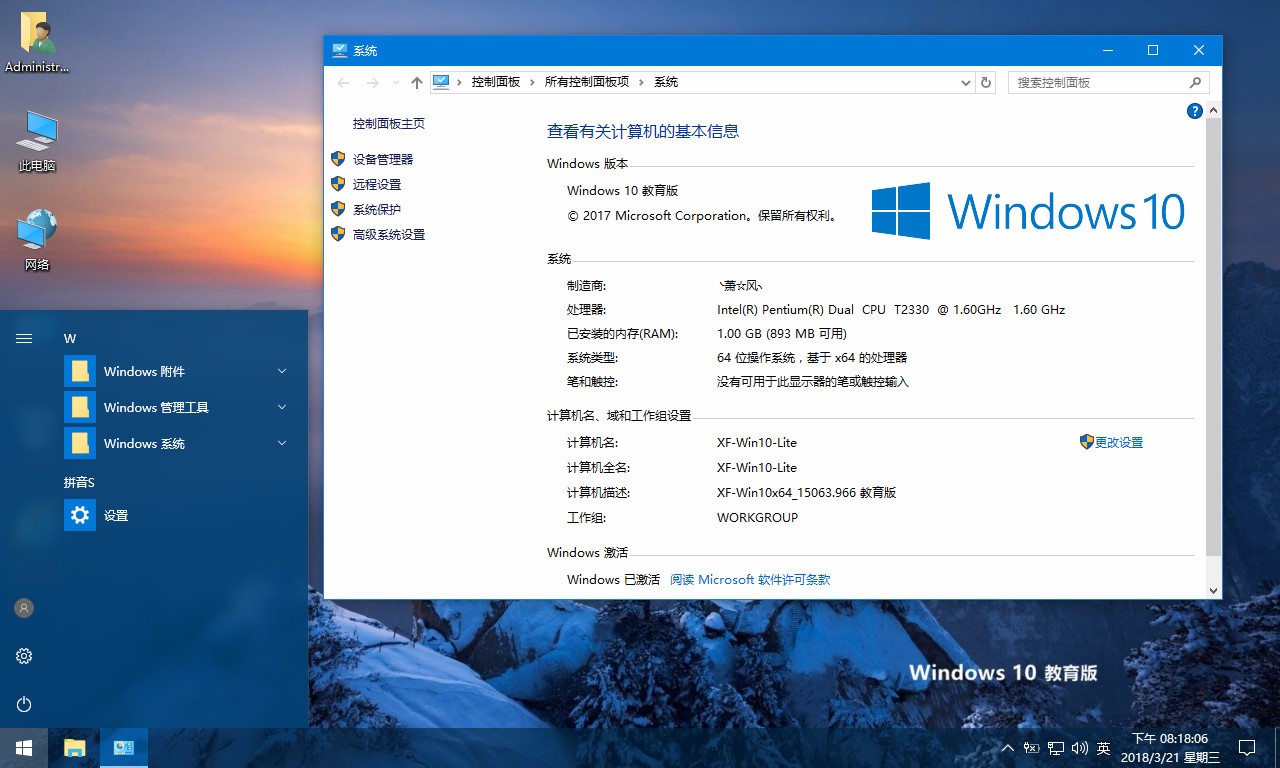Click the 1.00 GB (893 MB 可用) text
The width and height of the screenshot is (1280, 768).
[782, 333]
